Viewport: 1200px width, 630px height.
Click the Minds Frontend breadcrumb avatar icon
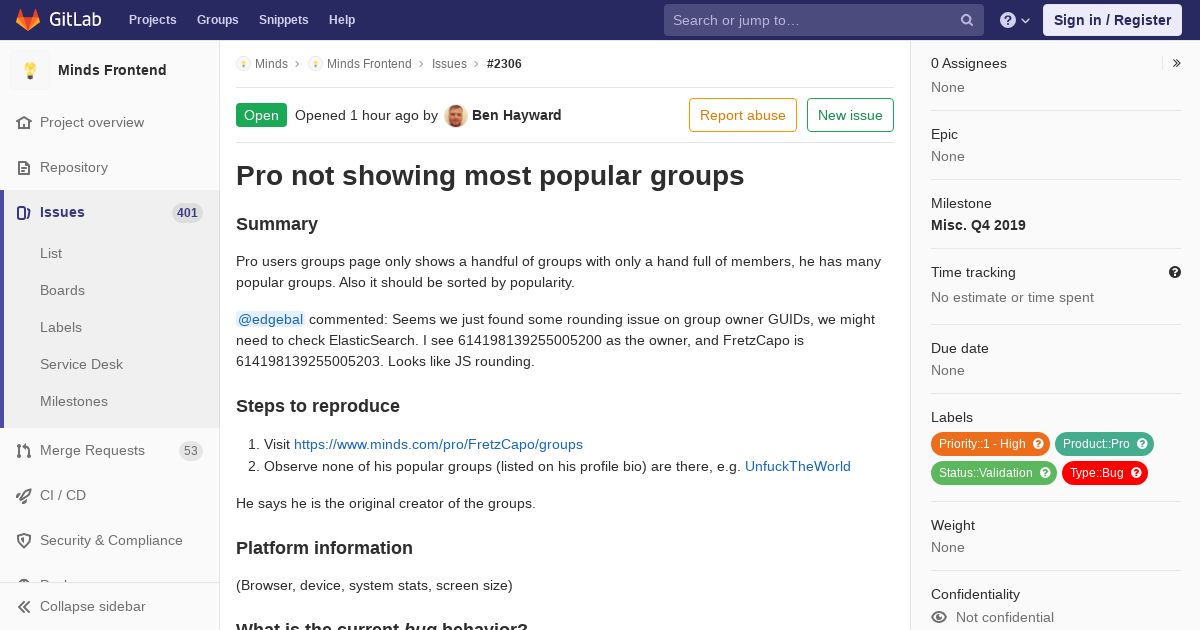click(x=315, y=64)
